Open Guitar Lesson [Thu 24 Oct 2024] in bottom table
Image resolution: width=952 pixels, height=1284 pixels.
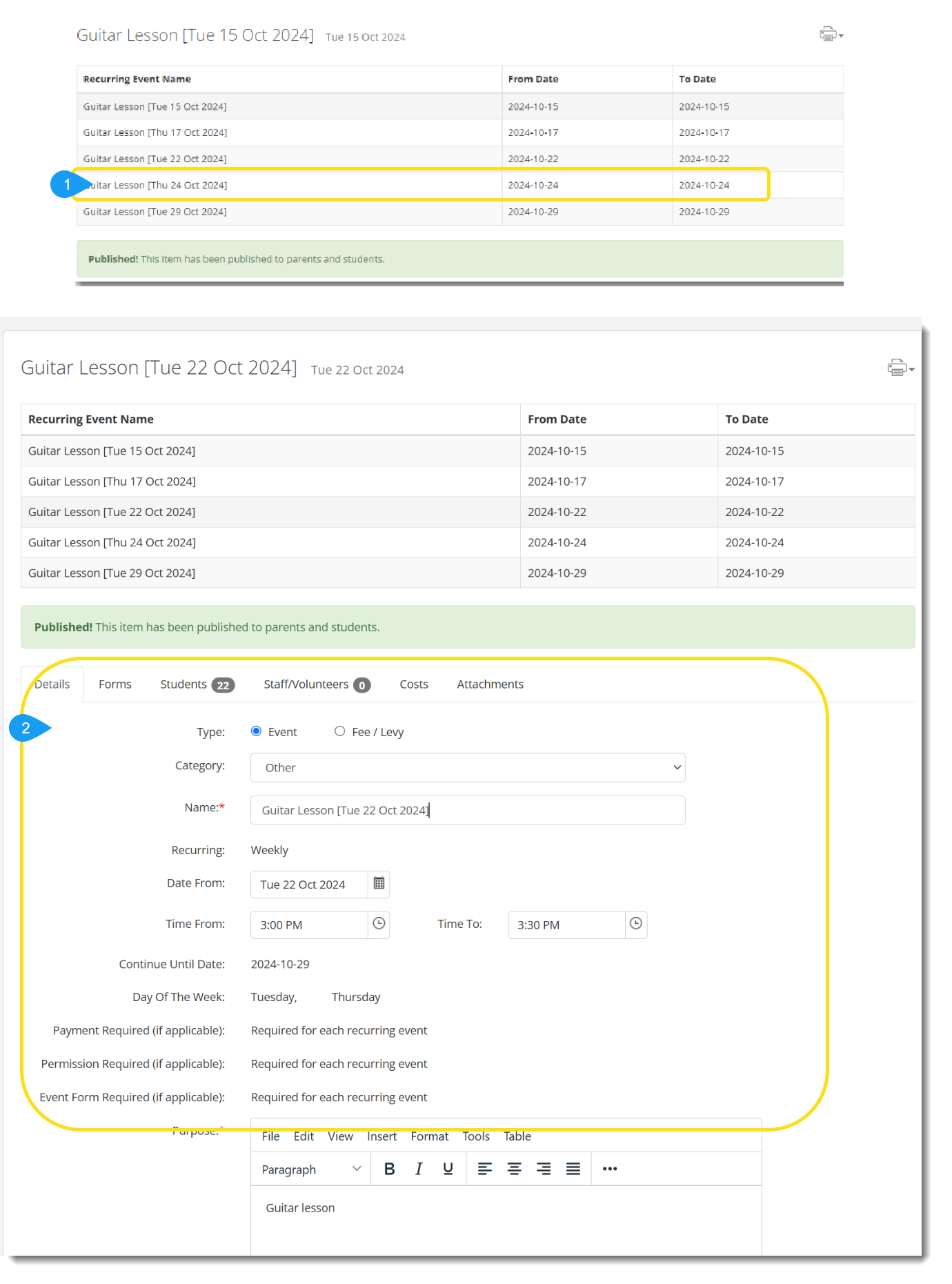112,542
